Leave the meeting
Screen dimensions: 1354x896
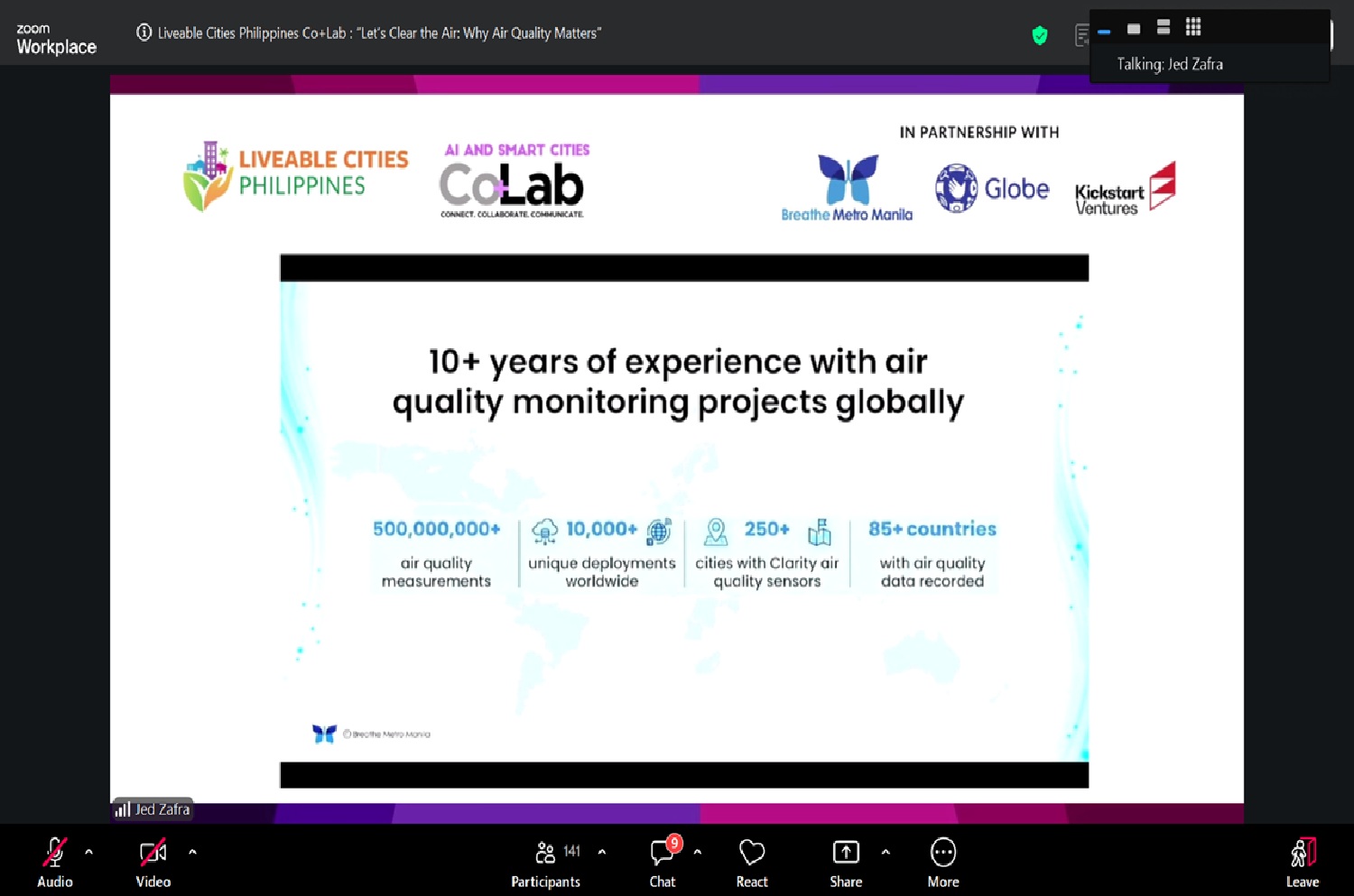point(1302,862)
